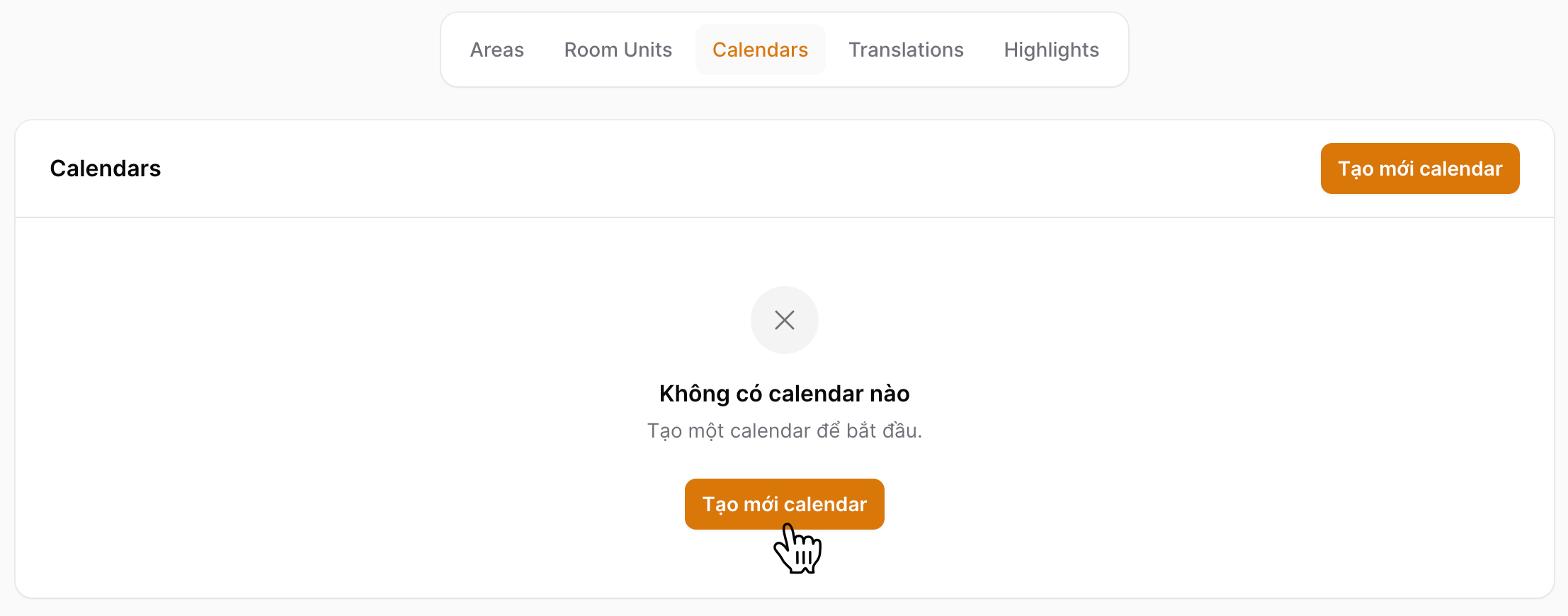1568x616 pixels.
Task: Click the centered "Tạo mới calendar" button
Action: click(x=784, y=504)
